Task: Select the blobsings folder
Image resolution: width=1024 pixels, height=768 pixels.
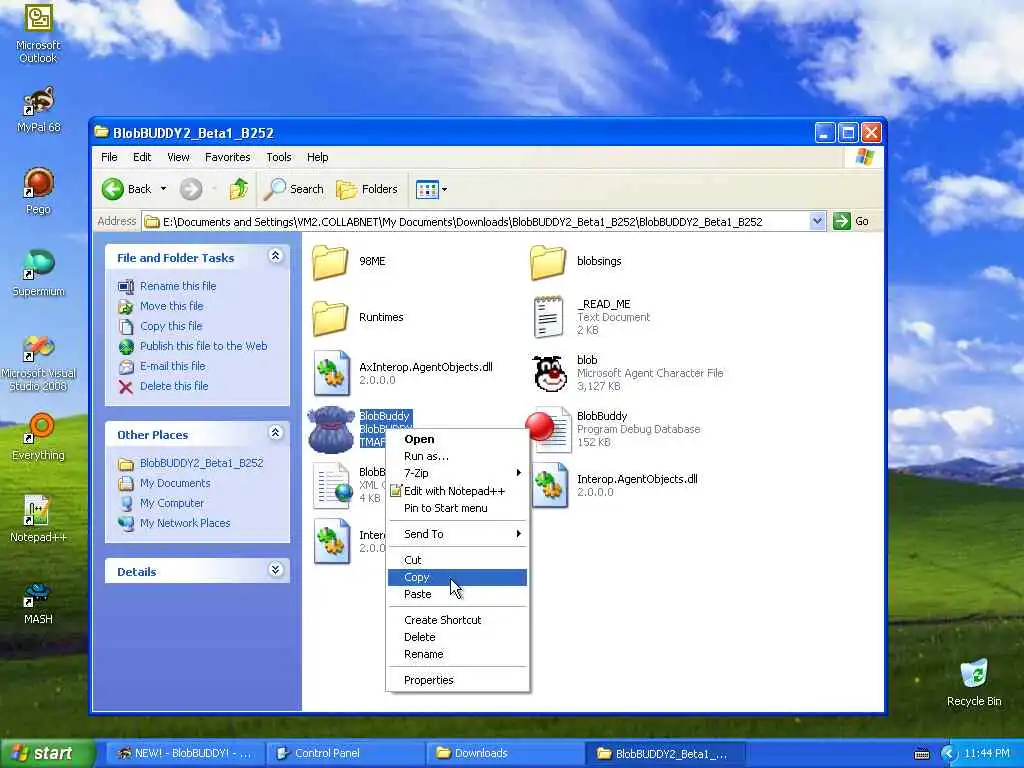Action: (x=576, y=261)
